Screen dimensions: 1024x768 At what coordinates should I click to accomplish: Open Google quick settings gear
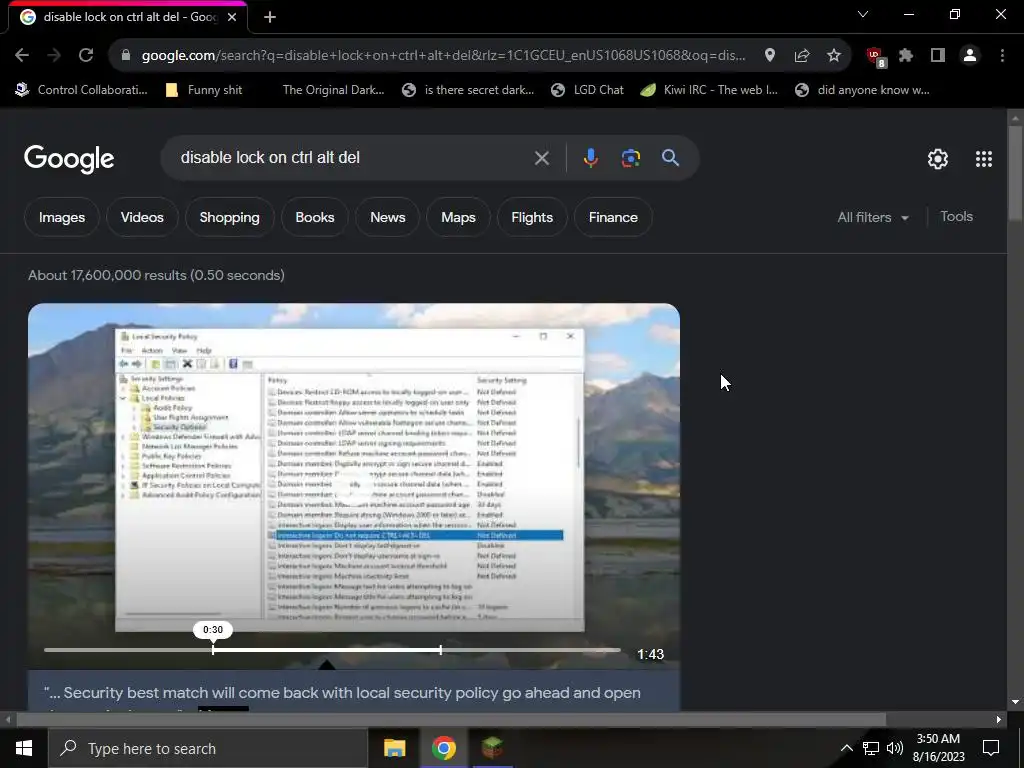click(x=938, y=159)
